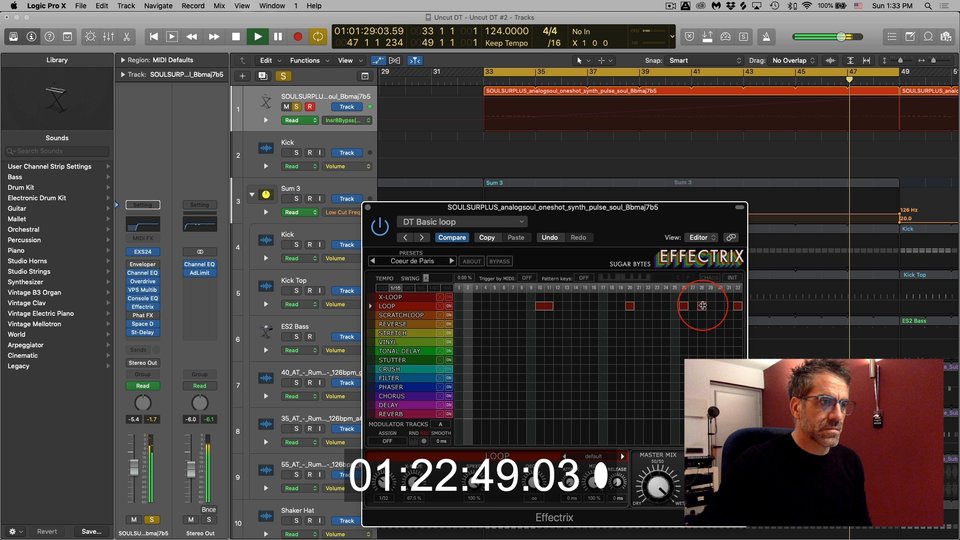This screenshot has width=960, height=540.
Task: Click Copy button in plugin header
Action: [487, 238]
